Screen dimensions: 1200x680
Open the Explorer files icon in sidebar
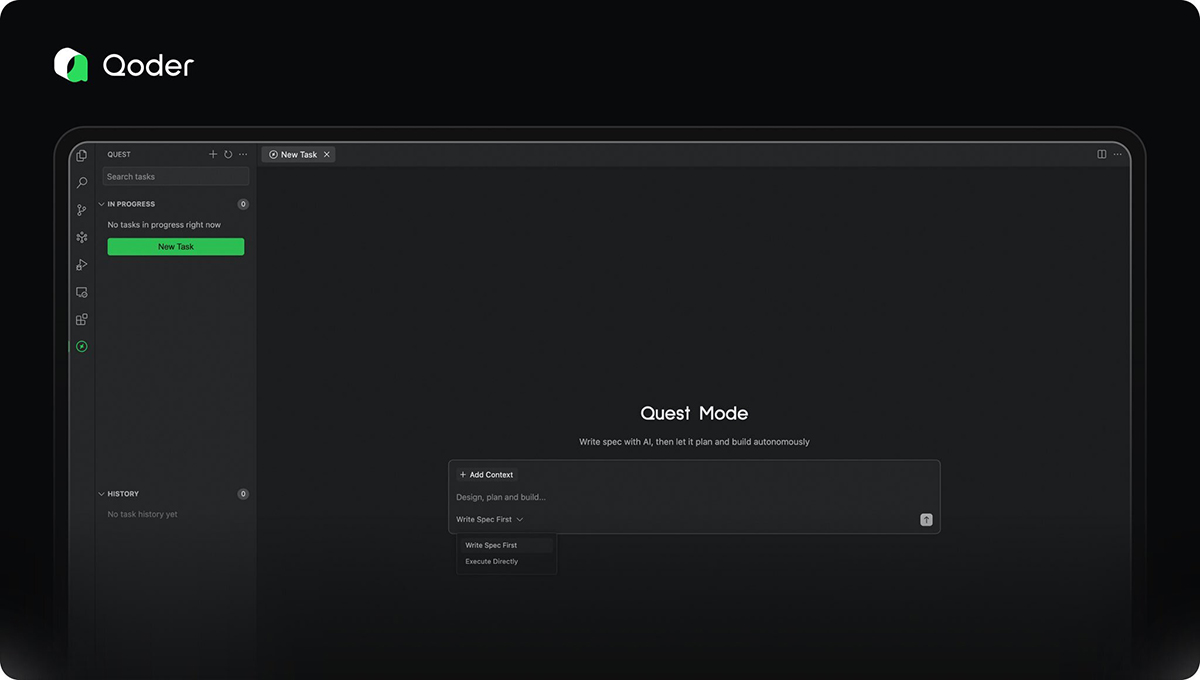pyautogui.click(x=82, y=155)
